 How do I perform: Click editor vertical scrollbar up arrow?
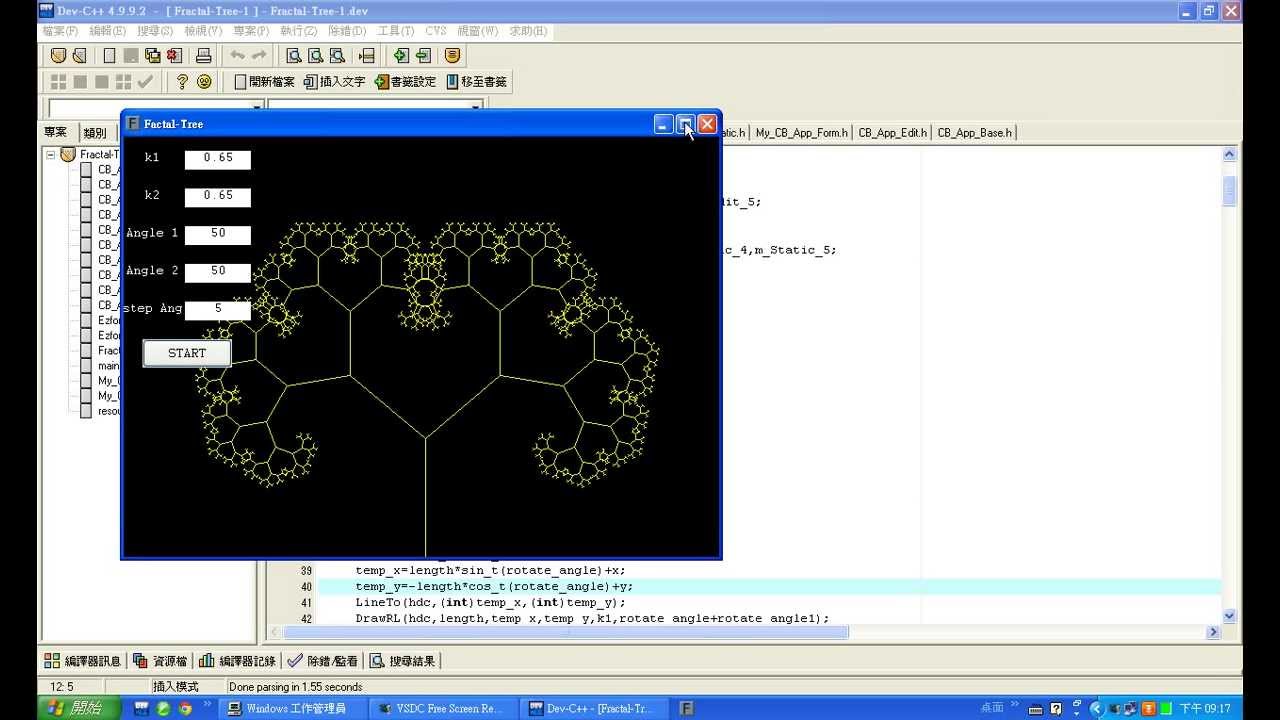click(1230, 154)
